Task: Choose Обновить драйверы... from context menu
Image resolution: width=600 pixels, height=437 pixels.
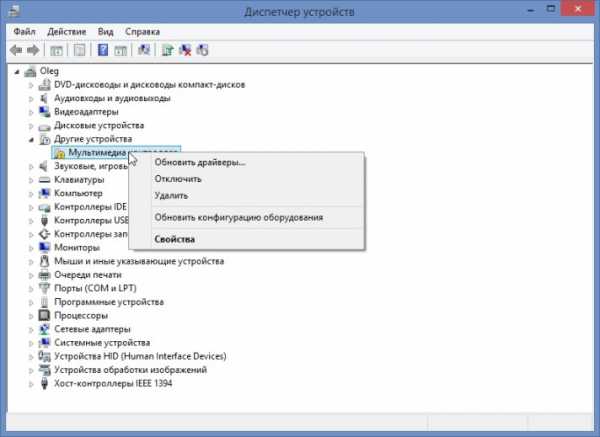Action: coord(200,162)
